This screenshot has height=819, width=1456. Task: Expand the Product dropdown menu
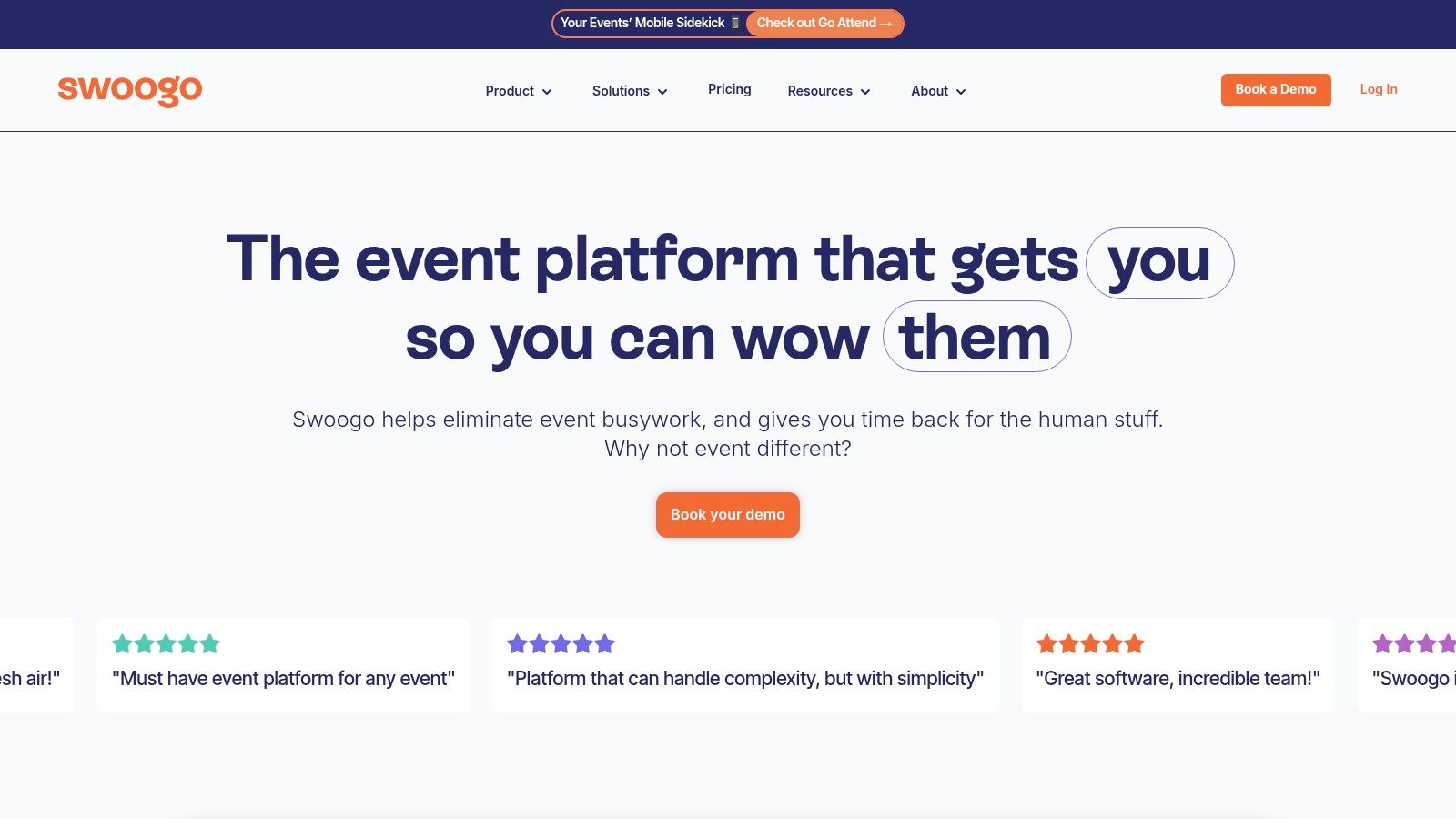click(x=519, y=91)
